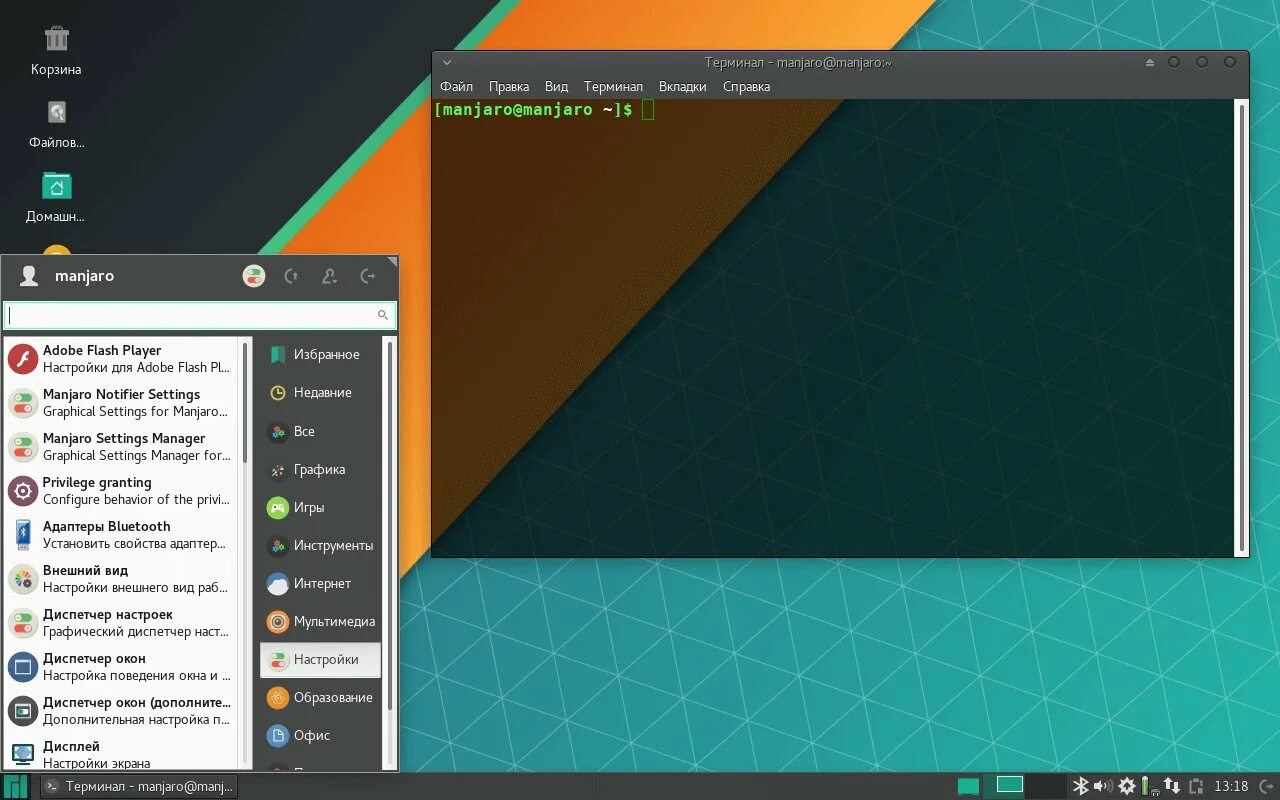Image resolution: width=1280 pixels, height=800 pixels.
Task: Open the terminal Правка menu
Action: pyautogui.click(x=509, y=86)
